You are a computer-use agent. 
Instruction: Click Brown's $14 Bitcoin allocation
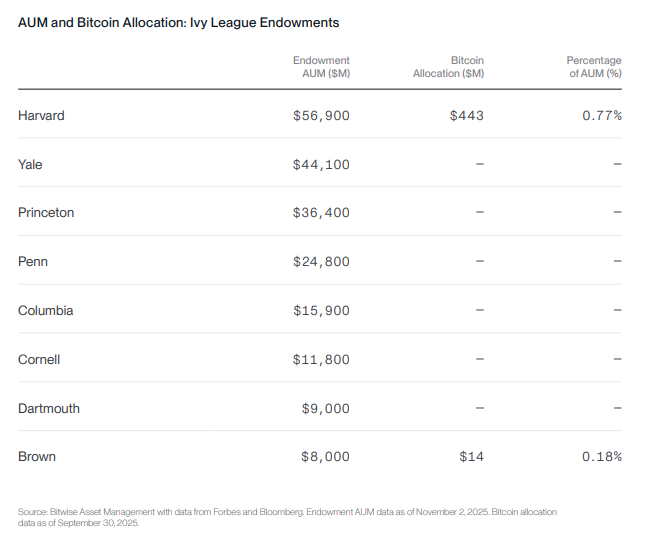point(471,456)
